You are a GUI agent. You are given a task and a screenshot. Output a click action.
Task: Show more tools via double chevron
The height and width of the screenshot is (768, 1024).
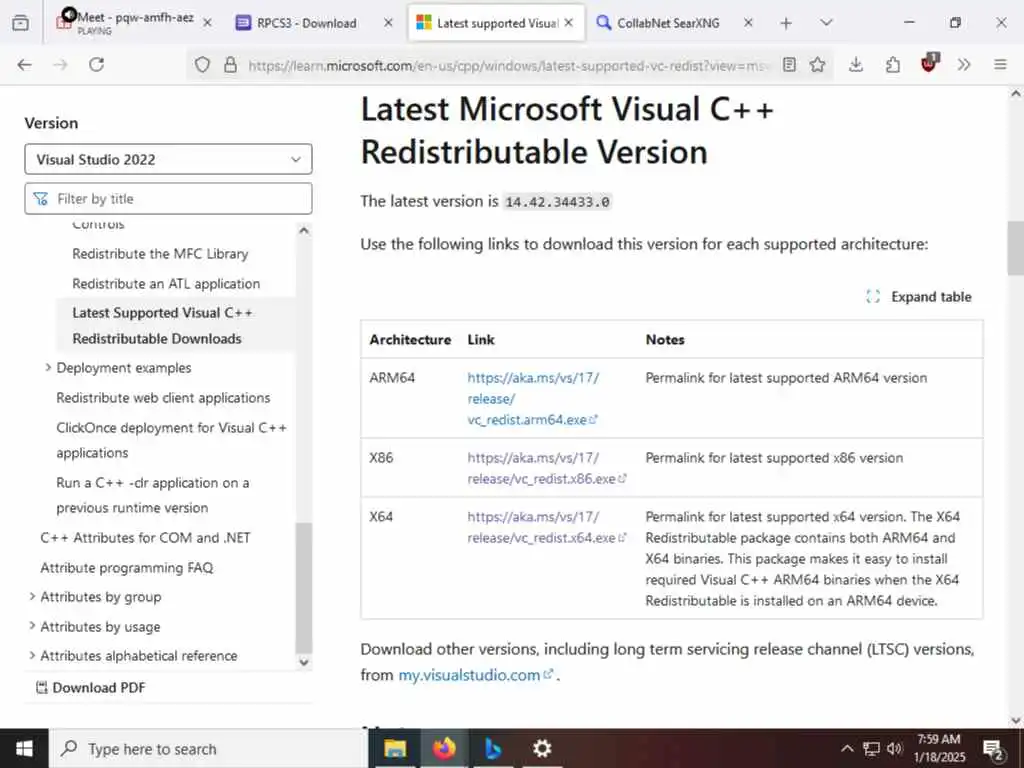point(964,65)
